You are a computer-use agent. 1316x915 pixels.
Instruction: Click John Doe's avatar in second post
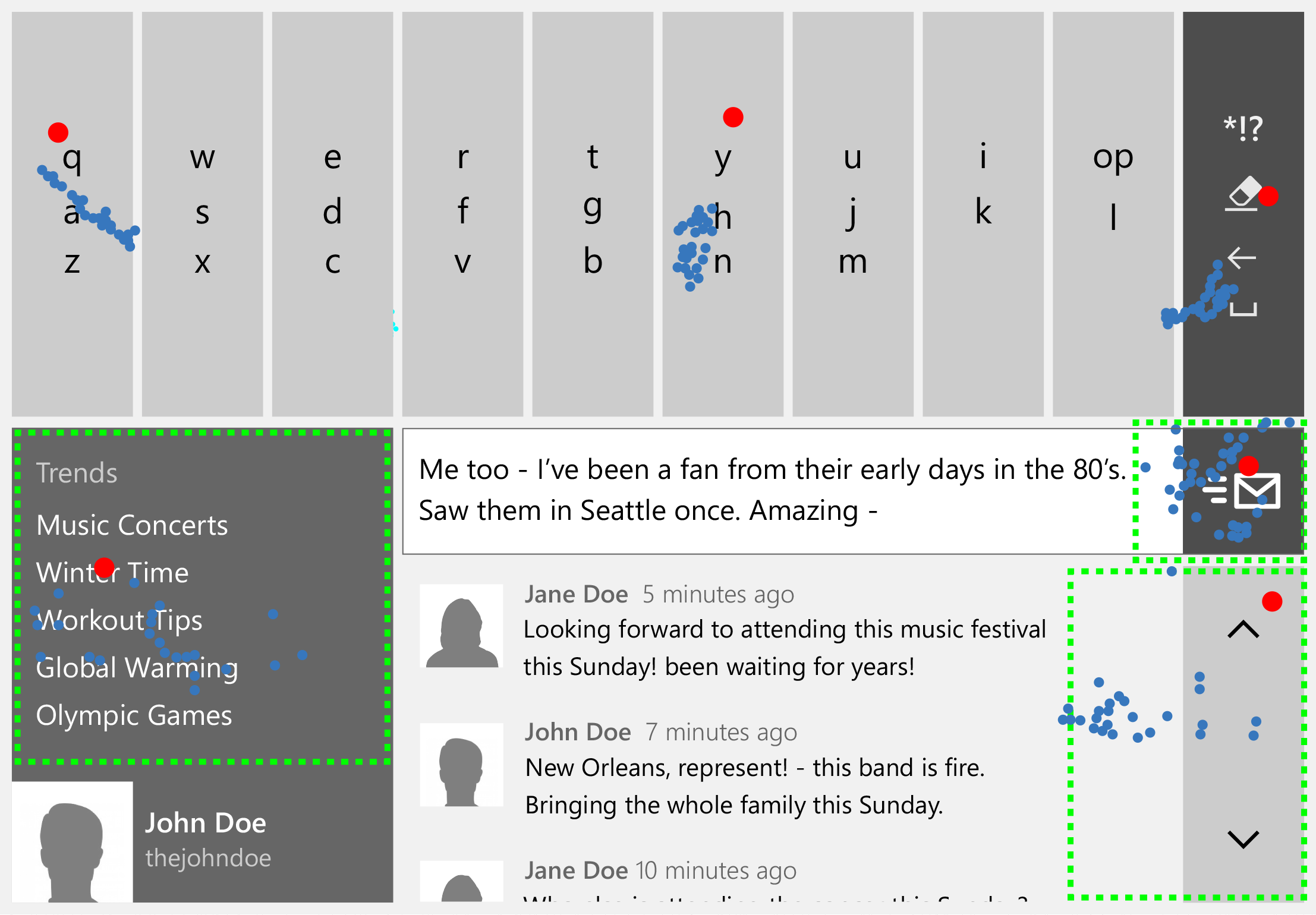click(x=461, y=765)
